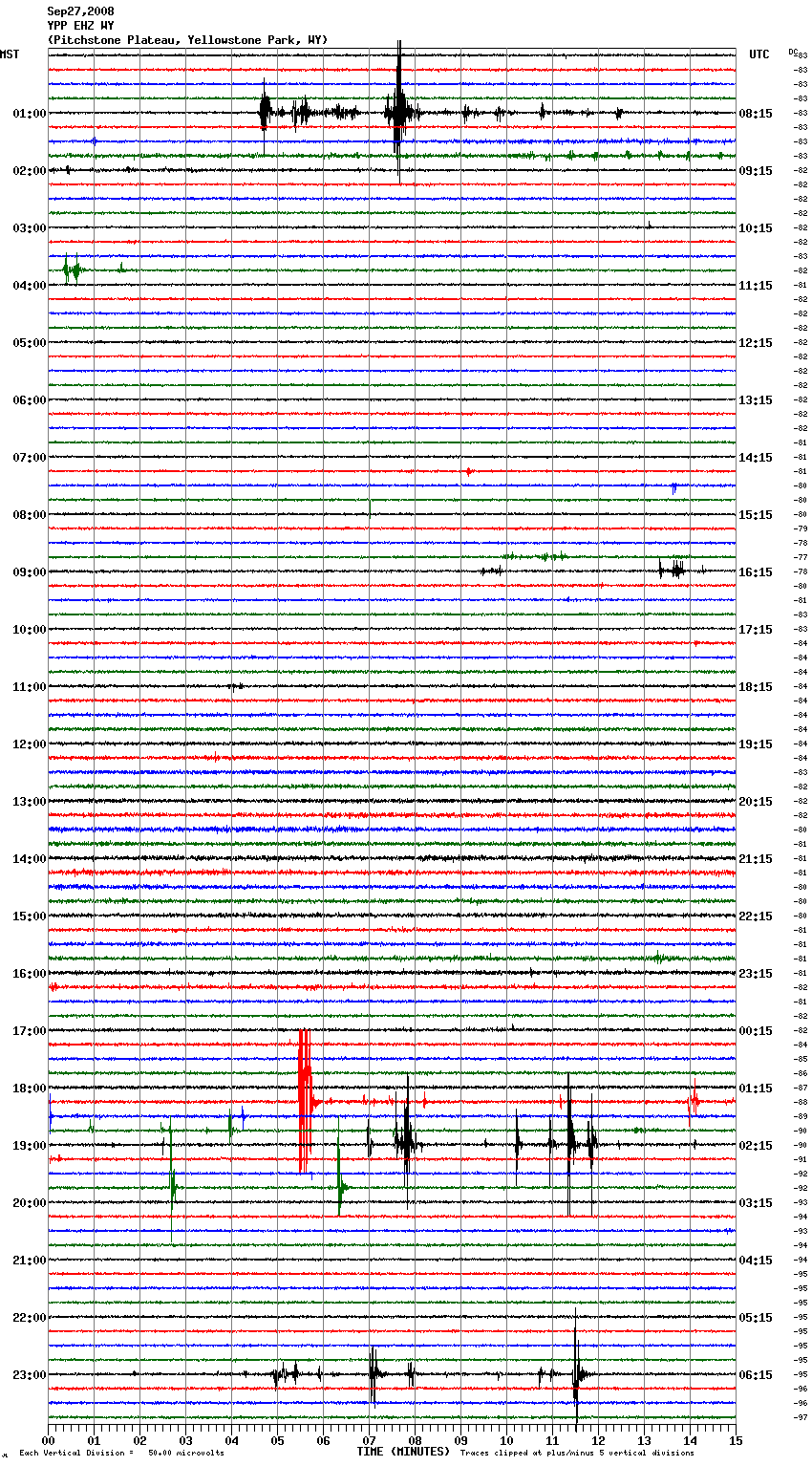This screenshot has height=1466, width=812.
Task: Pick the 05:00 MST time label
Action: (x=30, y=343)
